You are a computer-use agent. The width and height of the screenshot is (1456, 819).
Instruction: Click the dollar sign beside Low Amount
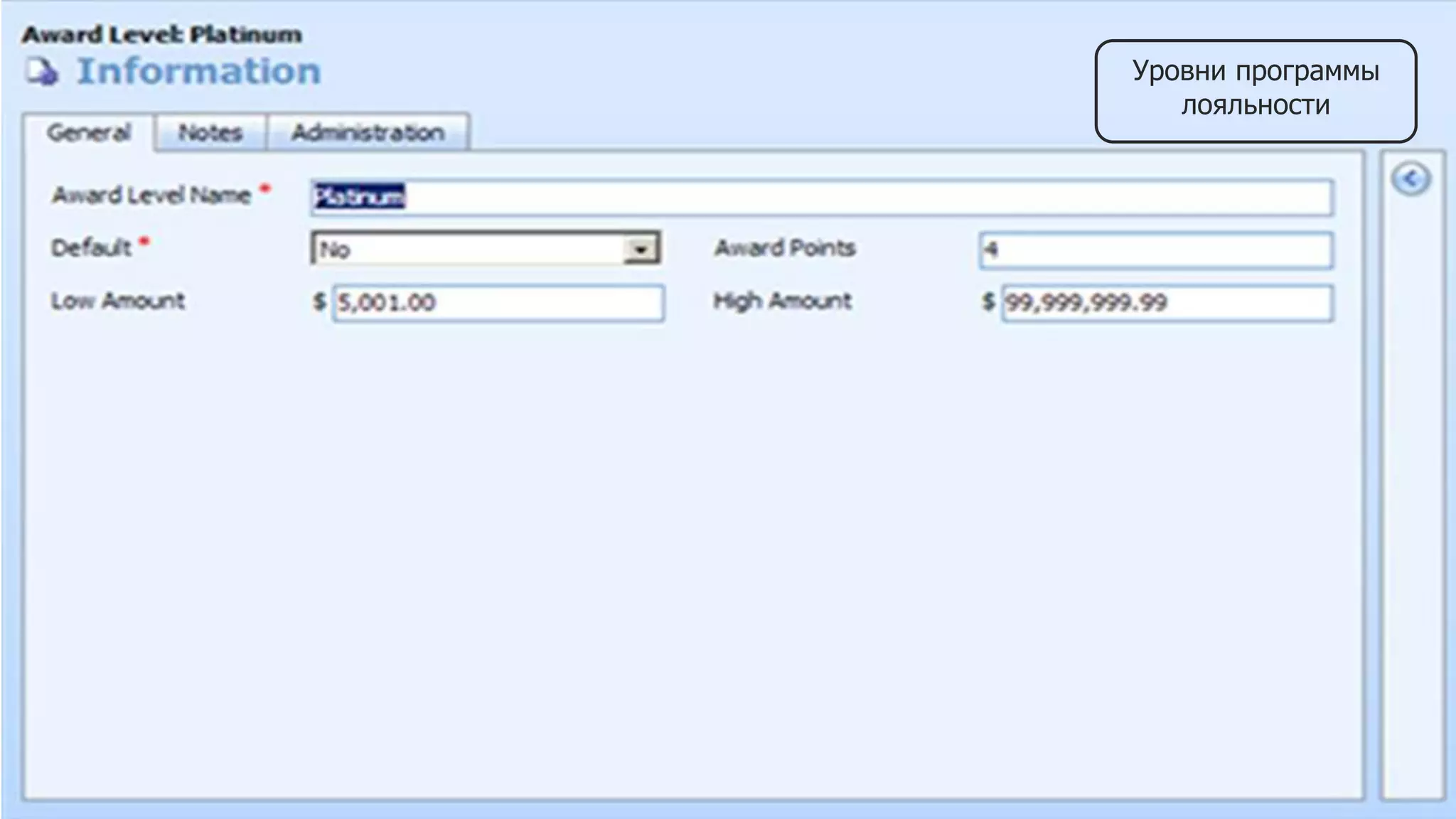tap(319, 301)
